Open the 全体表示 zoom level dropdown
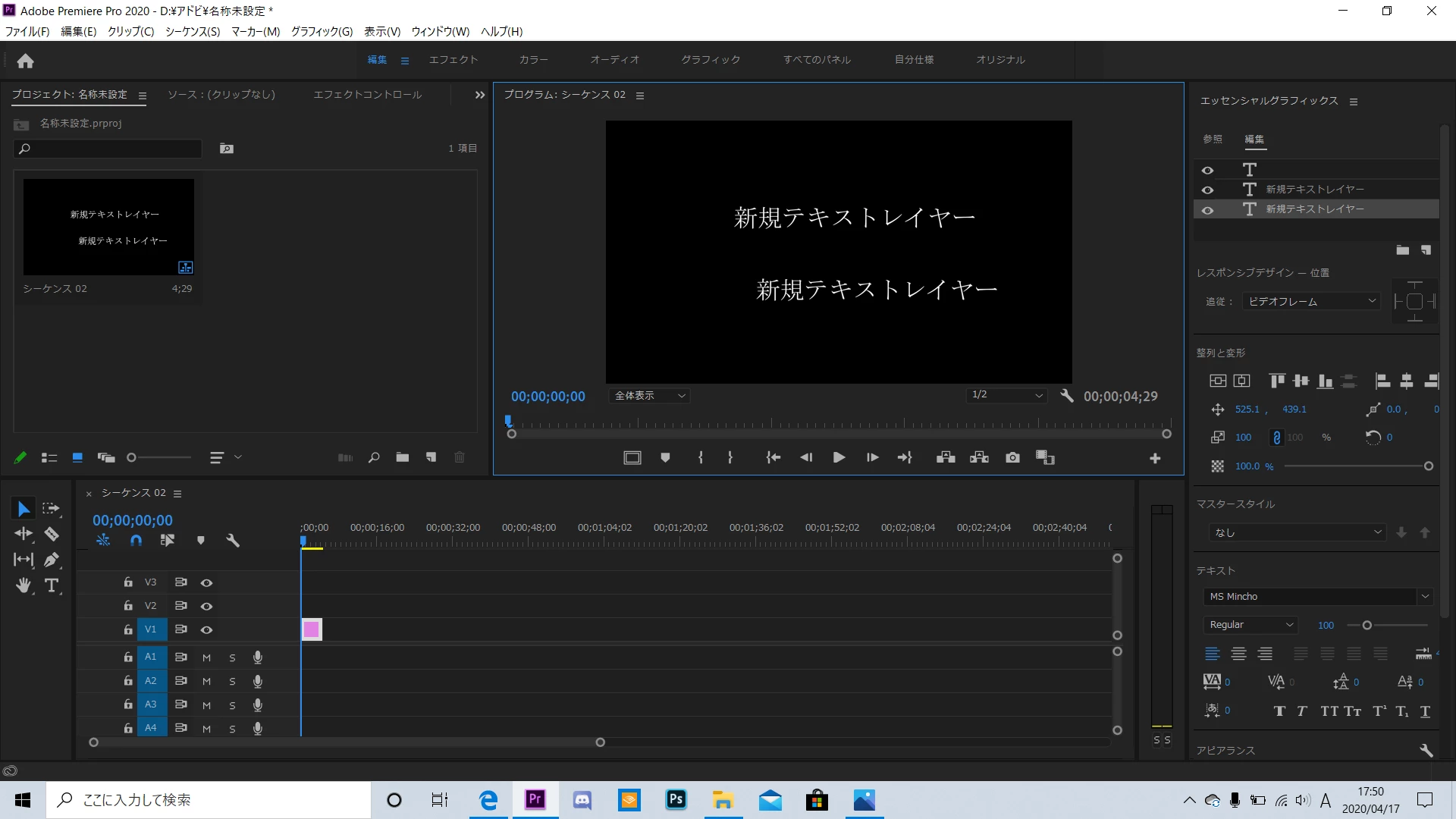 coord(649,395)
